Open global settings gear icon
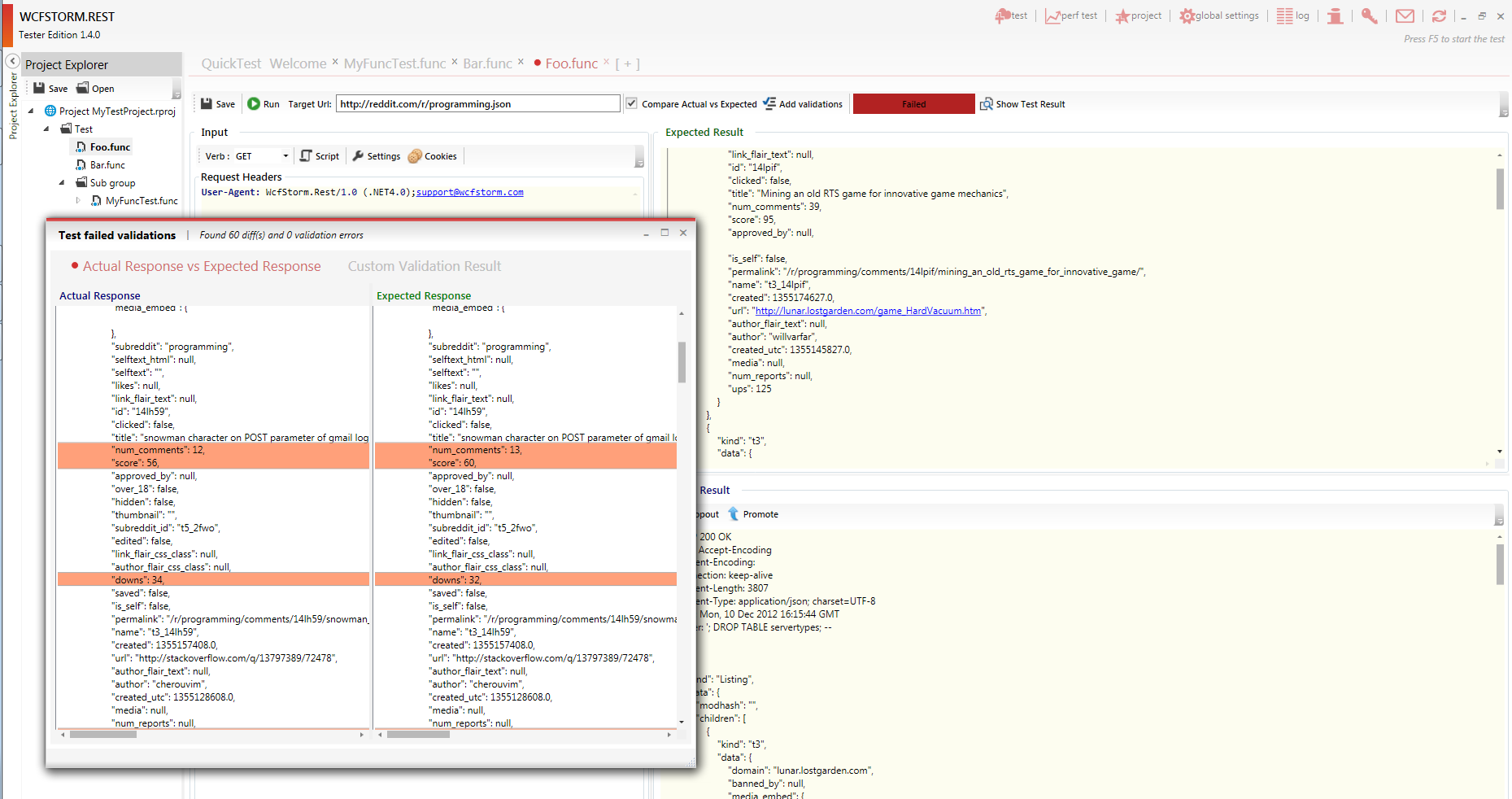 click(1187, 16)
